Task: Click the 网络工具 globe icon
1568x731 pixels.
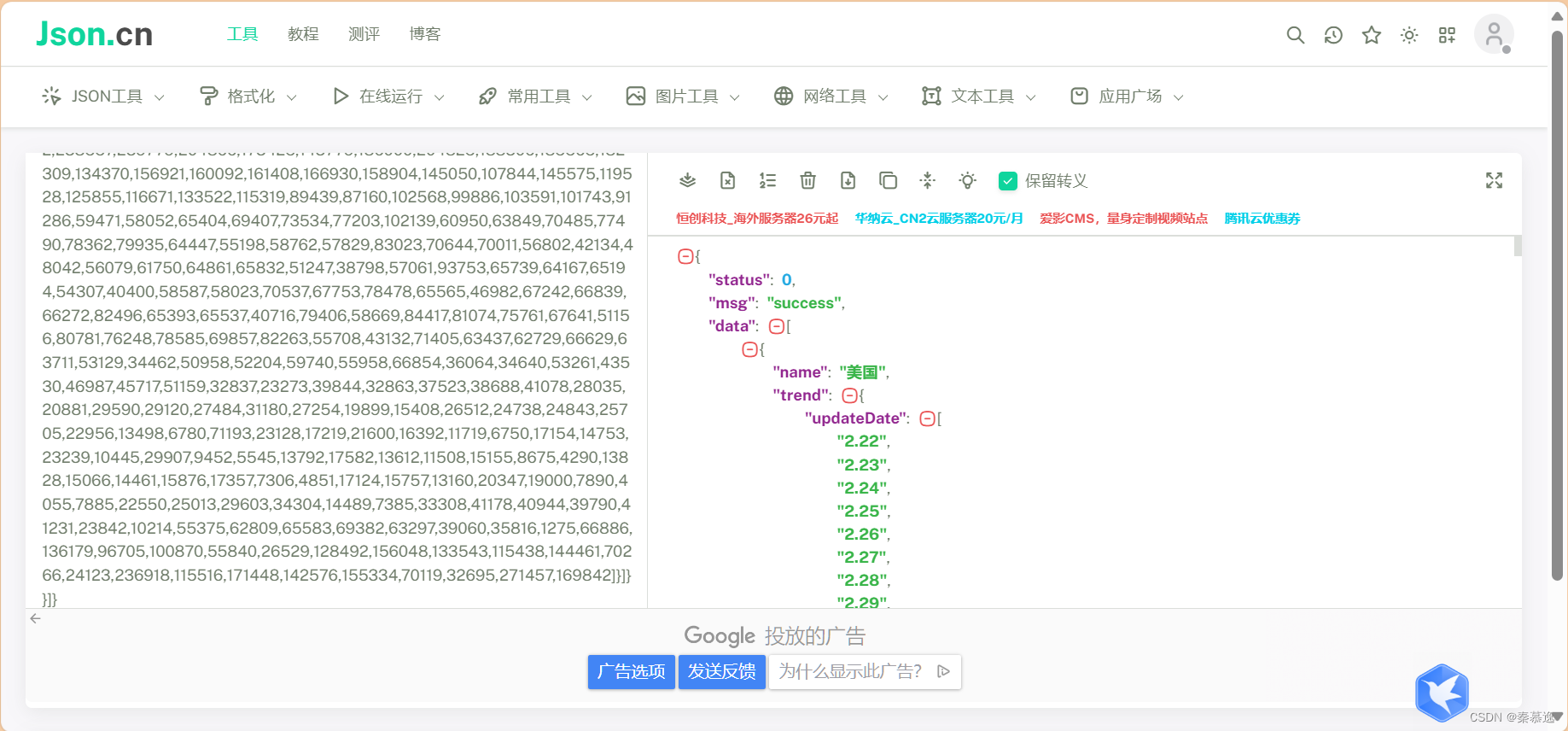Action: point(784,96)
